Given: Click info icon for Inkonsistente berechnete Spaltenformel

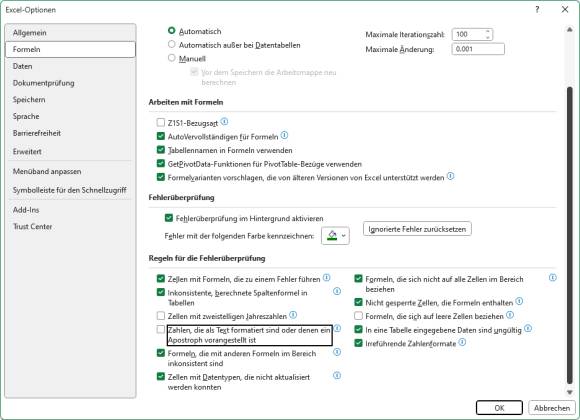Looking at the screenshot, I should [x=337, y=291].
